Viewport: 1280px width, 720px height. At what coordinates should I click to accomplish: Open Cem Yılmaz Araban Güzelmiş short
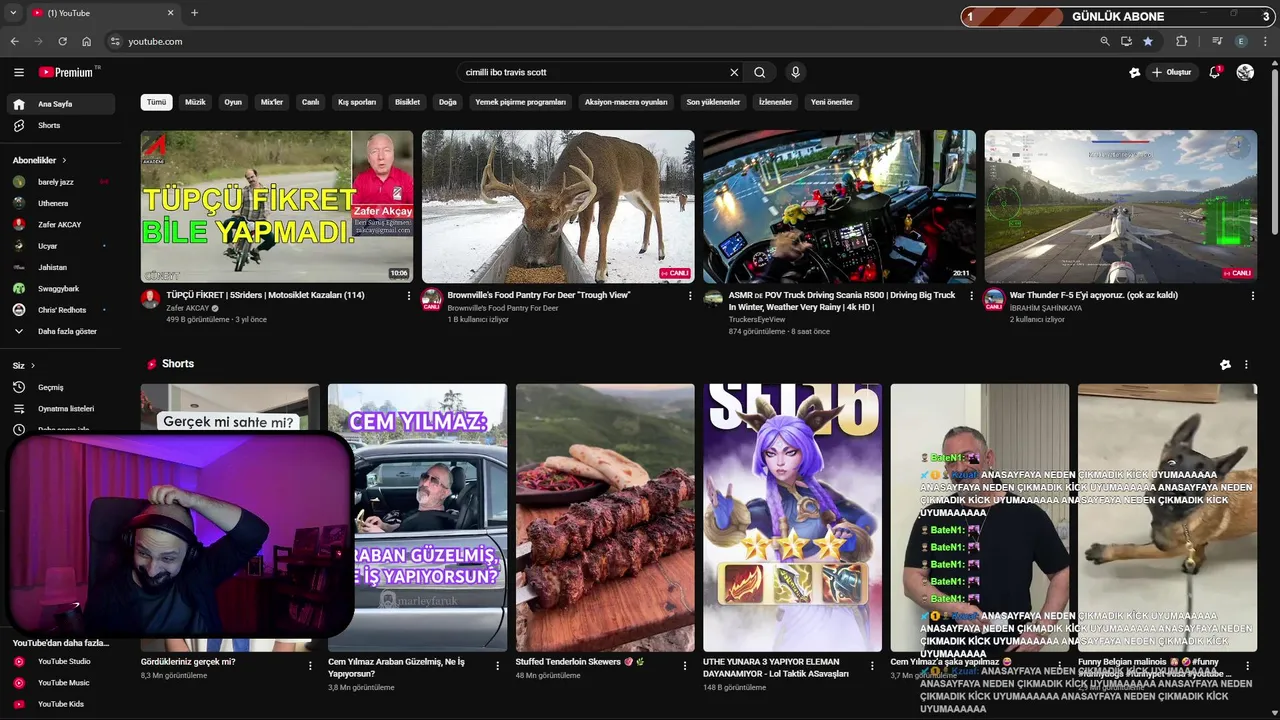(x=417, y=518)
